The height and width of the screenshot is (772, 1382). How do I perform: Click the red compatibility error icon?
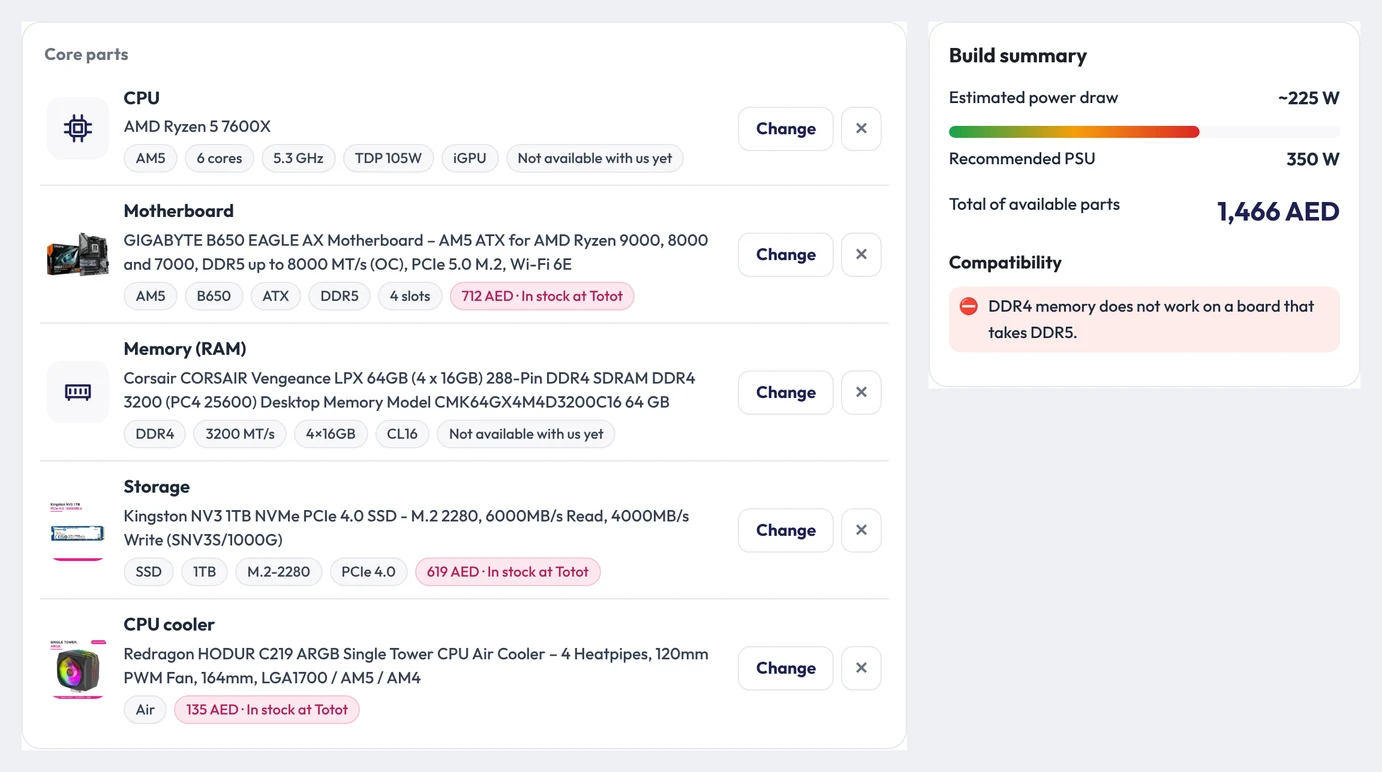pos(968,307)
